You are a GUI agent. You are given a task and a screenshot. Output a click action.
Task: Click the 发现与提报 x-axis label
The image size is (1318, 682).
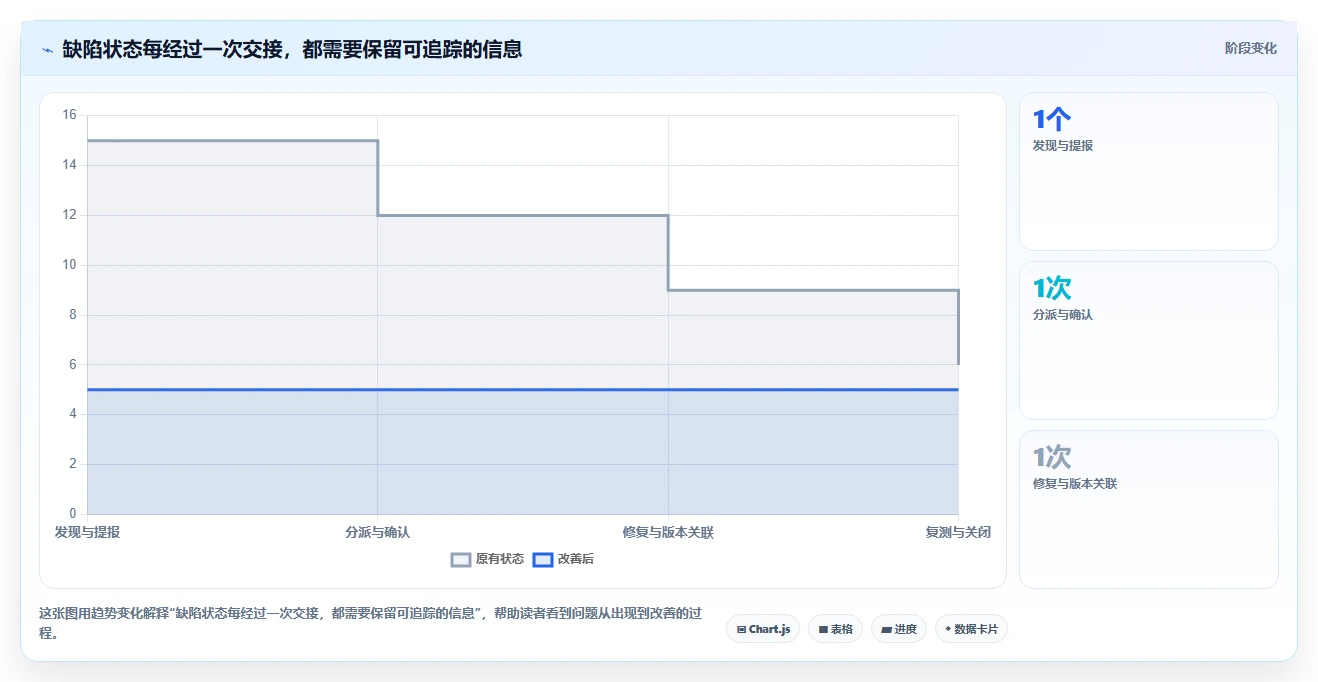(x=87, y=532)
